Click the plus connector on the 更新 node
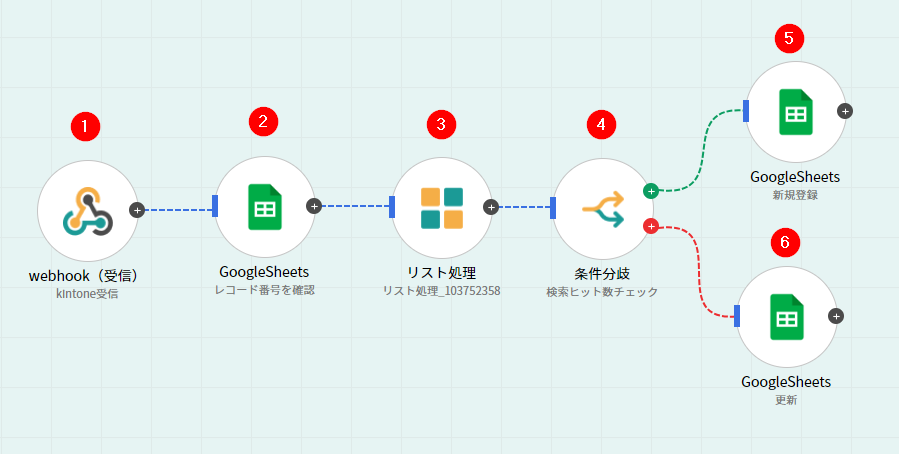Screen dimensions: 899x454 [x=836, y=316]
